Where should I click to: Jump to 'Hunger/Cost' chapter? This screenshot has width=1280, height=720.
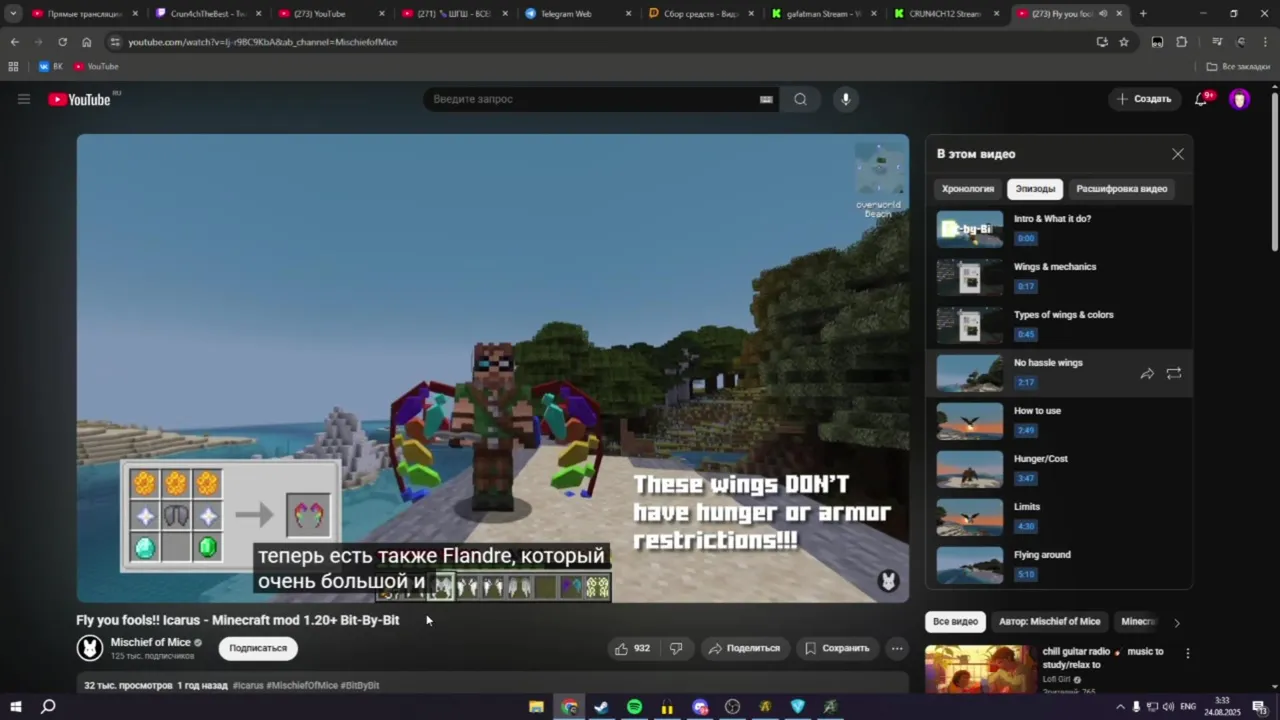(1060, 469)
